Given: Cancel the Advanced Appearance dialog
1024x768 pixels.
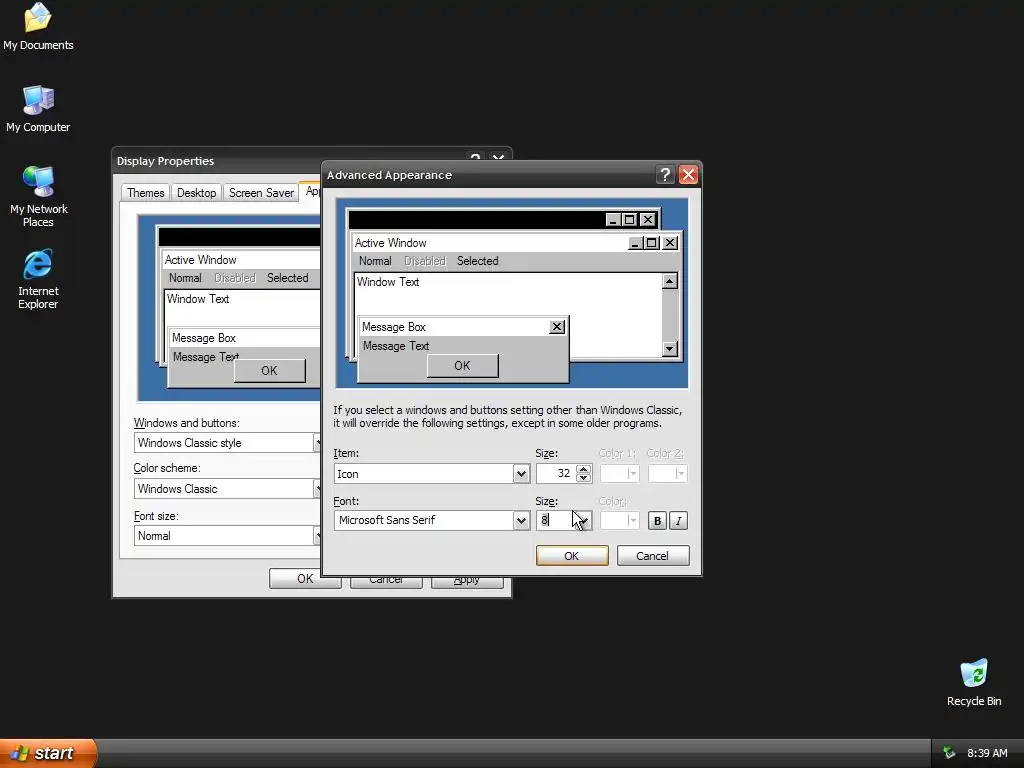Looking at the screenshot, I should pos(652,556).
